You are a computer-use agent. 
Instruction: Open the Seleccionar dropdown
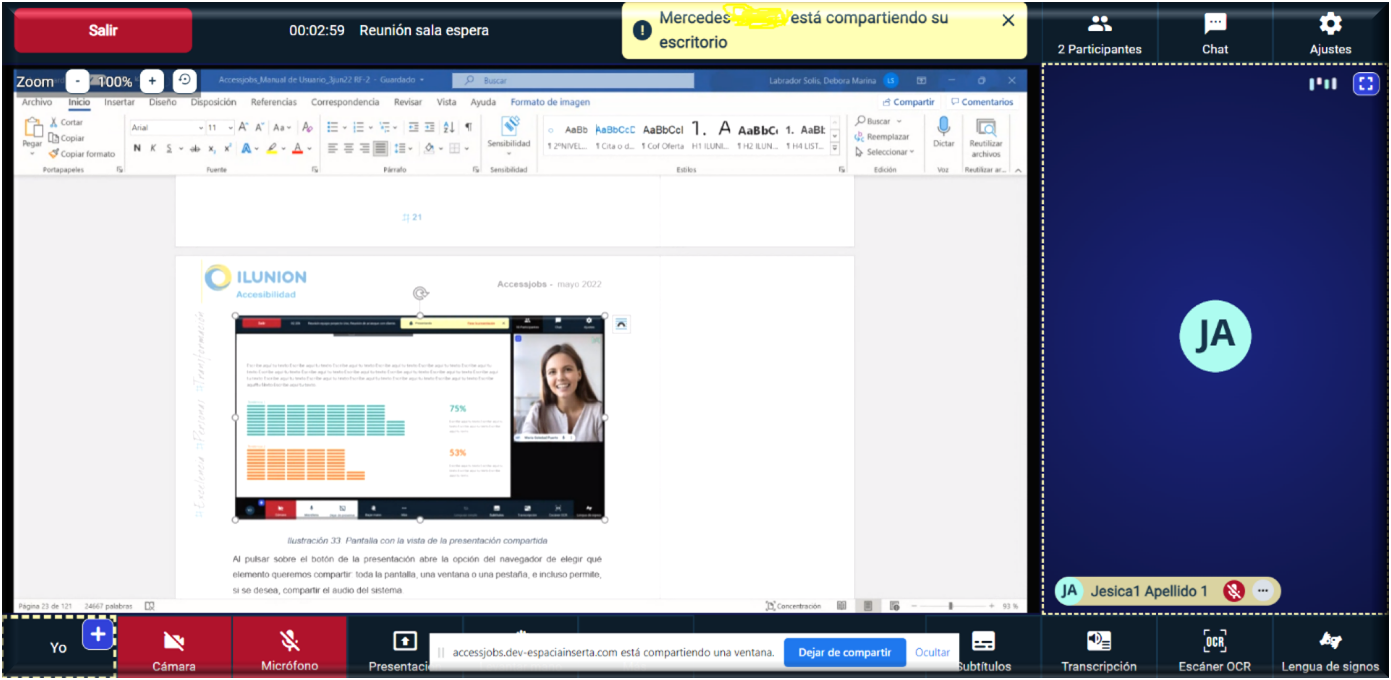coord(884,152)
